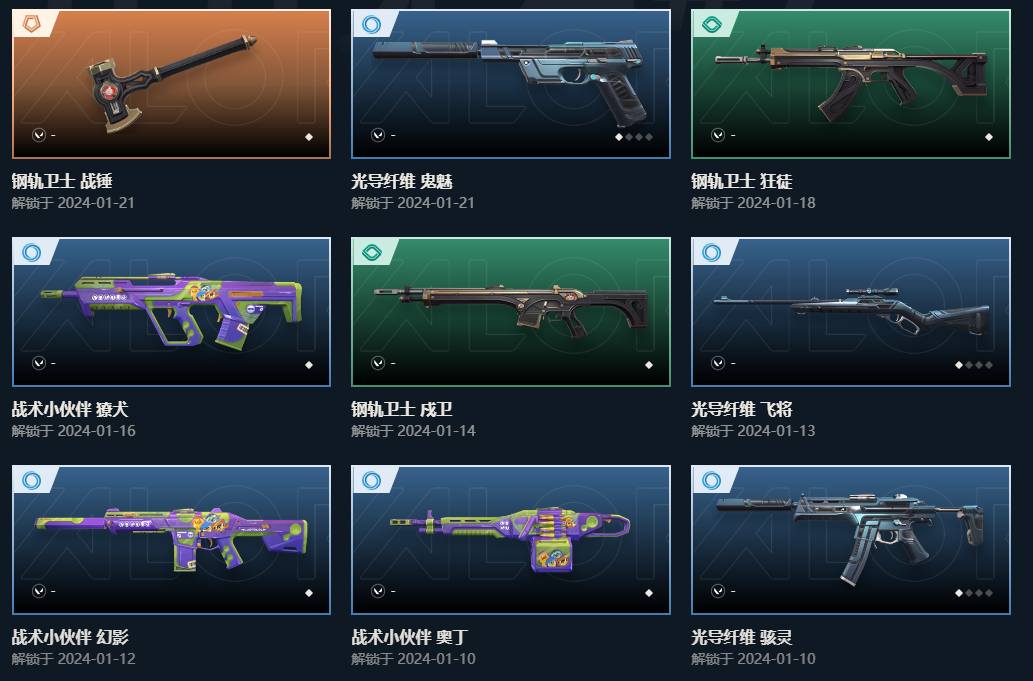
Task: Select the upgrade level dots on 光导纤维 鬼魅
Action: [x=634, y=137]
